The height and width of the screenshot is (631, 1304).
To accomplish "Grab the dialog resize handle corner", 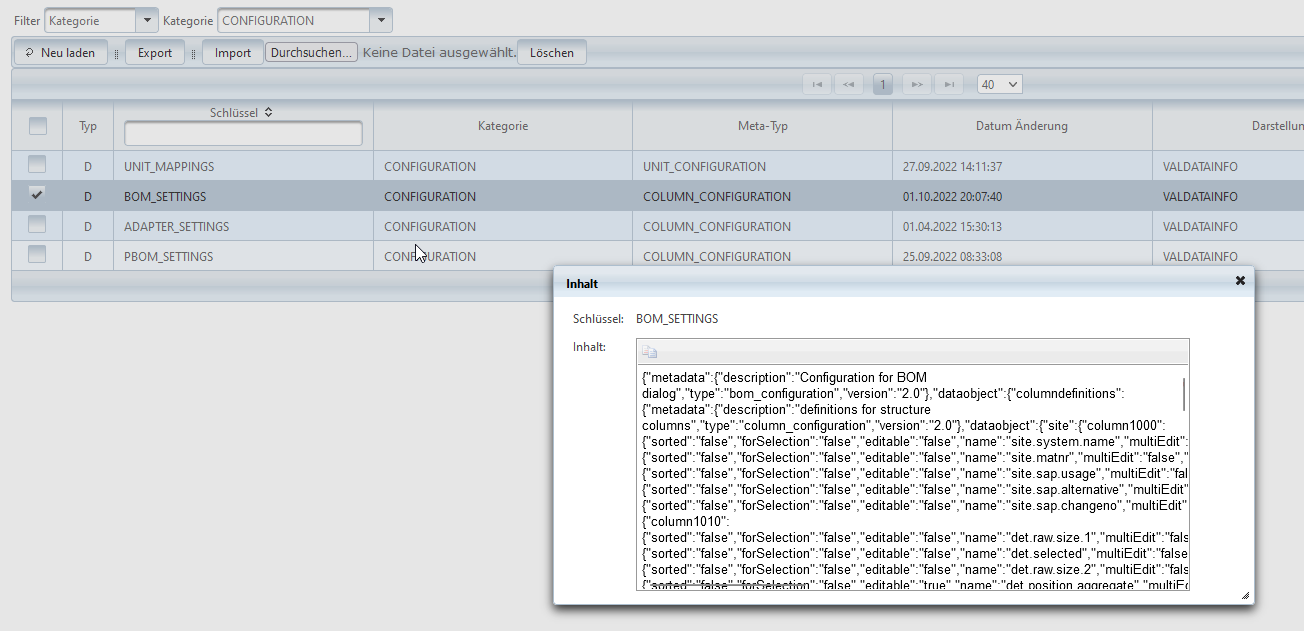I will tap(1245, 595).
